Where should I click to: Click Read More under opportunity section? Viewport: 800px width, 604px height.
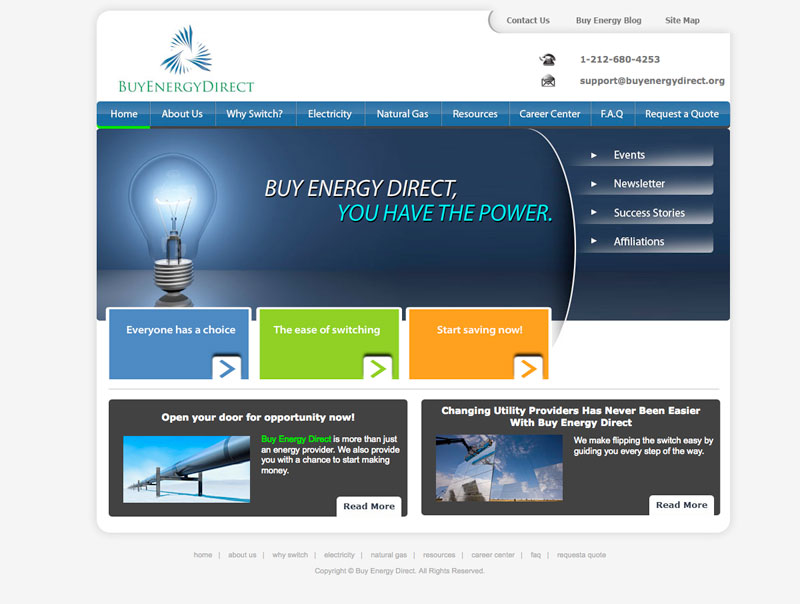(x=369, y=506)
